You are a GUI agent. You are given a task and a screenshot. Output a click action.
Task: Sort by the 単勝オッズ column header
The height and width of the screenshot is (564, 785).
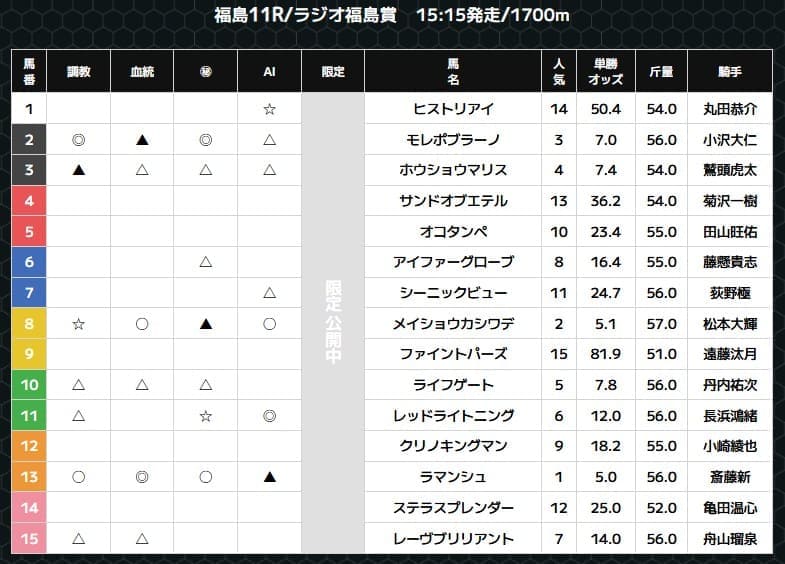(x=606, y=72)
